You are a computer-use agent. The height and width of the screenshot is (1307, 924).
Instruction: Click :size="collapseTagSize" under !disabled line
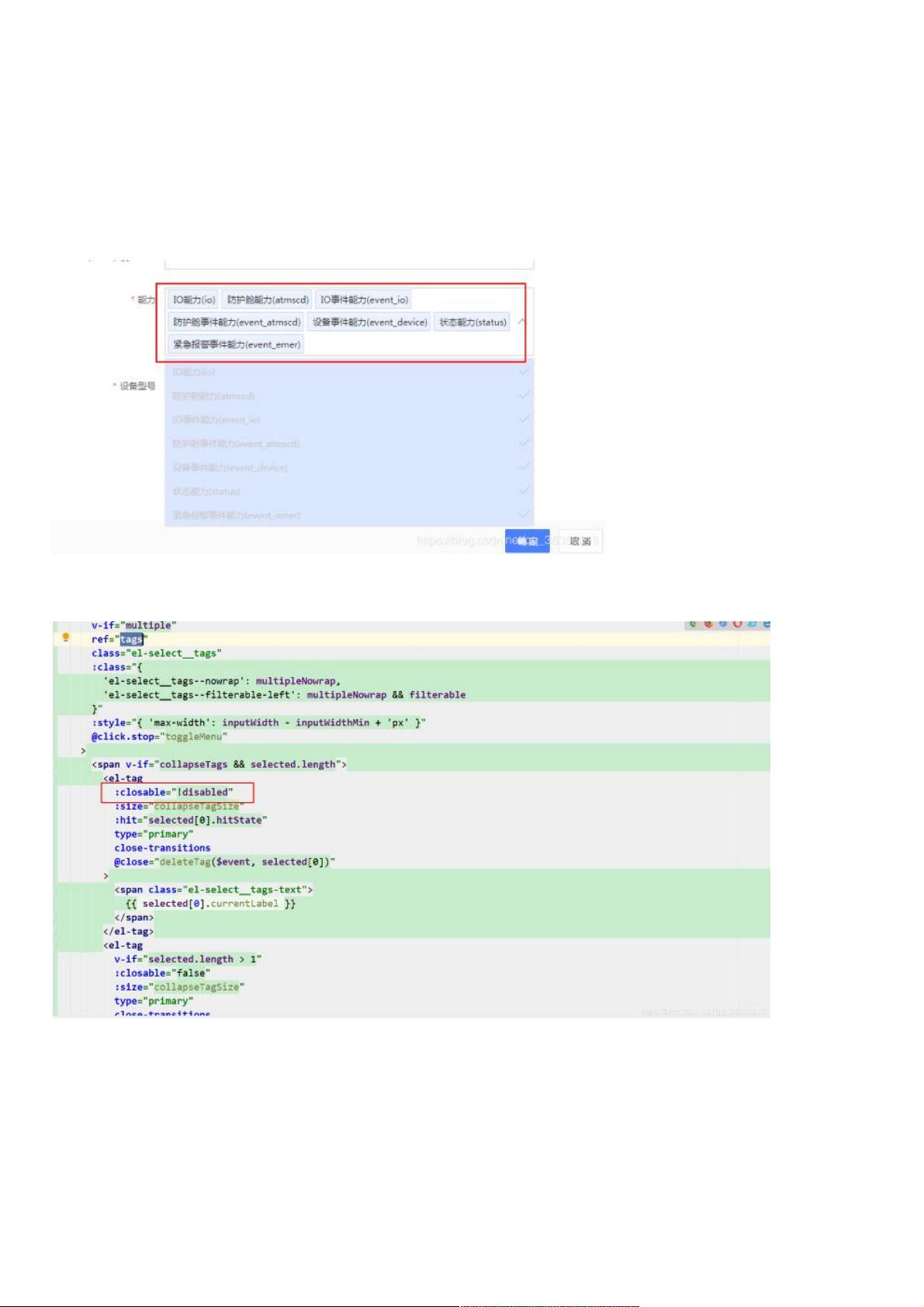179,807
